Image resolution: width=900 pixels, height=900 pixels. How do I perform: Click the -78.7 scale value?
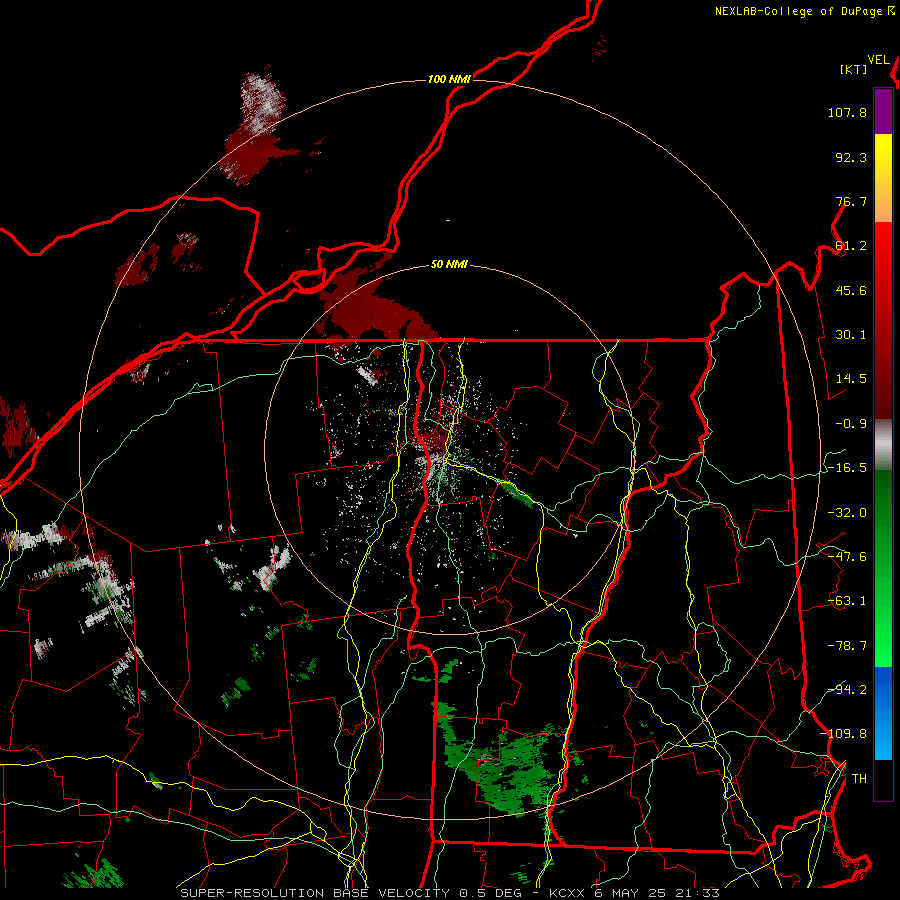(x=847, y=646)
